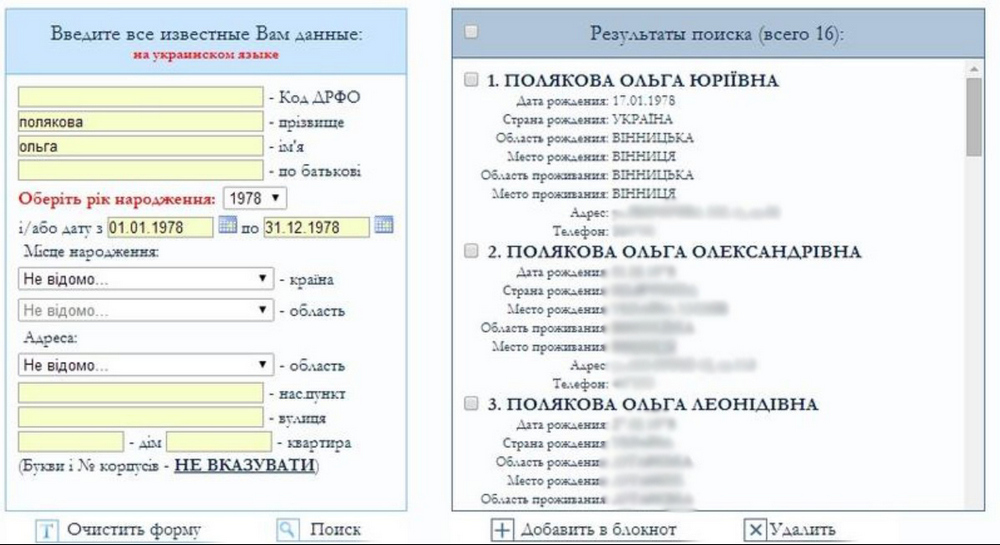Click the delete X icon
Viewport: 1000px width, 545px height.
click(x=756, y=530)
